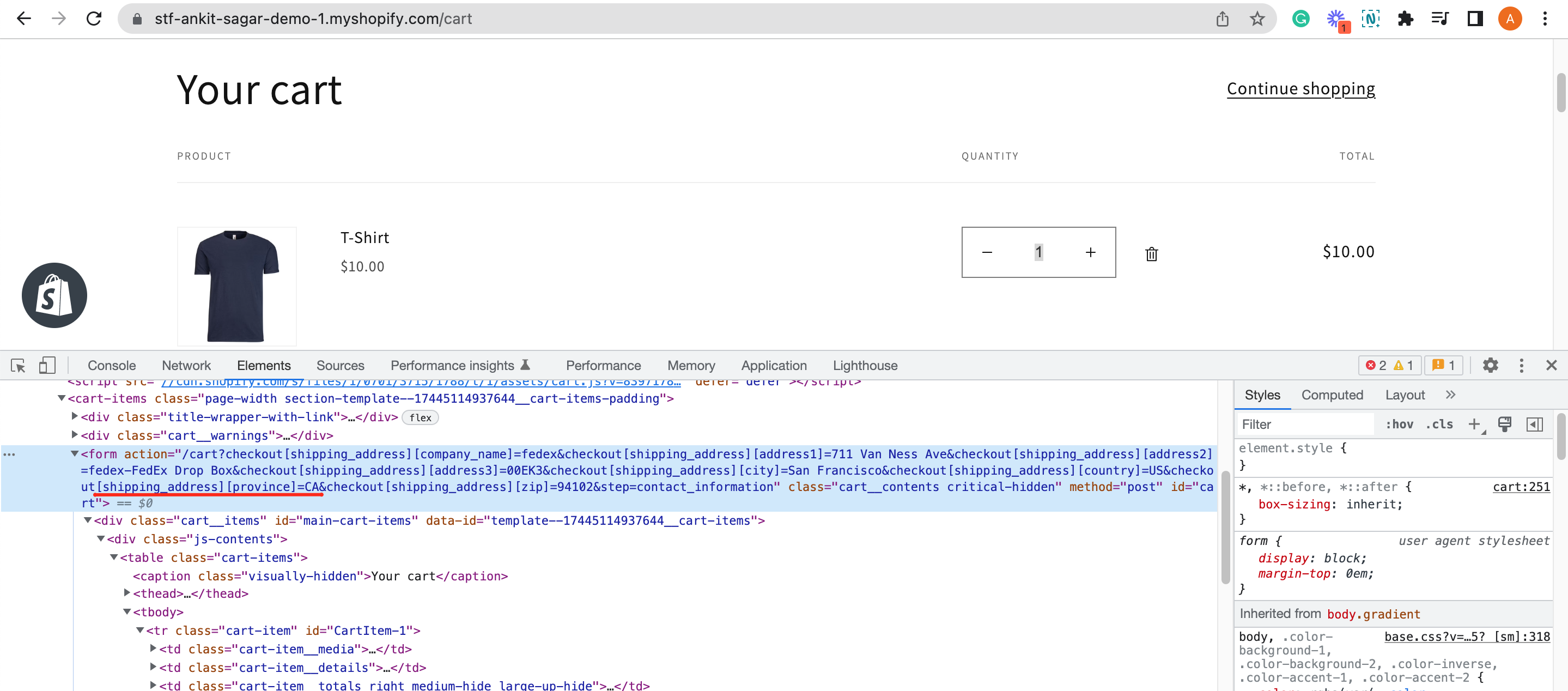Open Performance insights tab

[x=460, y=365]
